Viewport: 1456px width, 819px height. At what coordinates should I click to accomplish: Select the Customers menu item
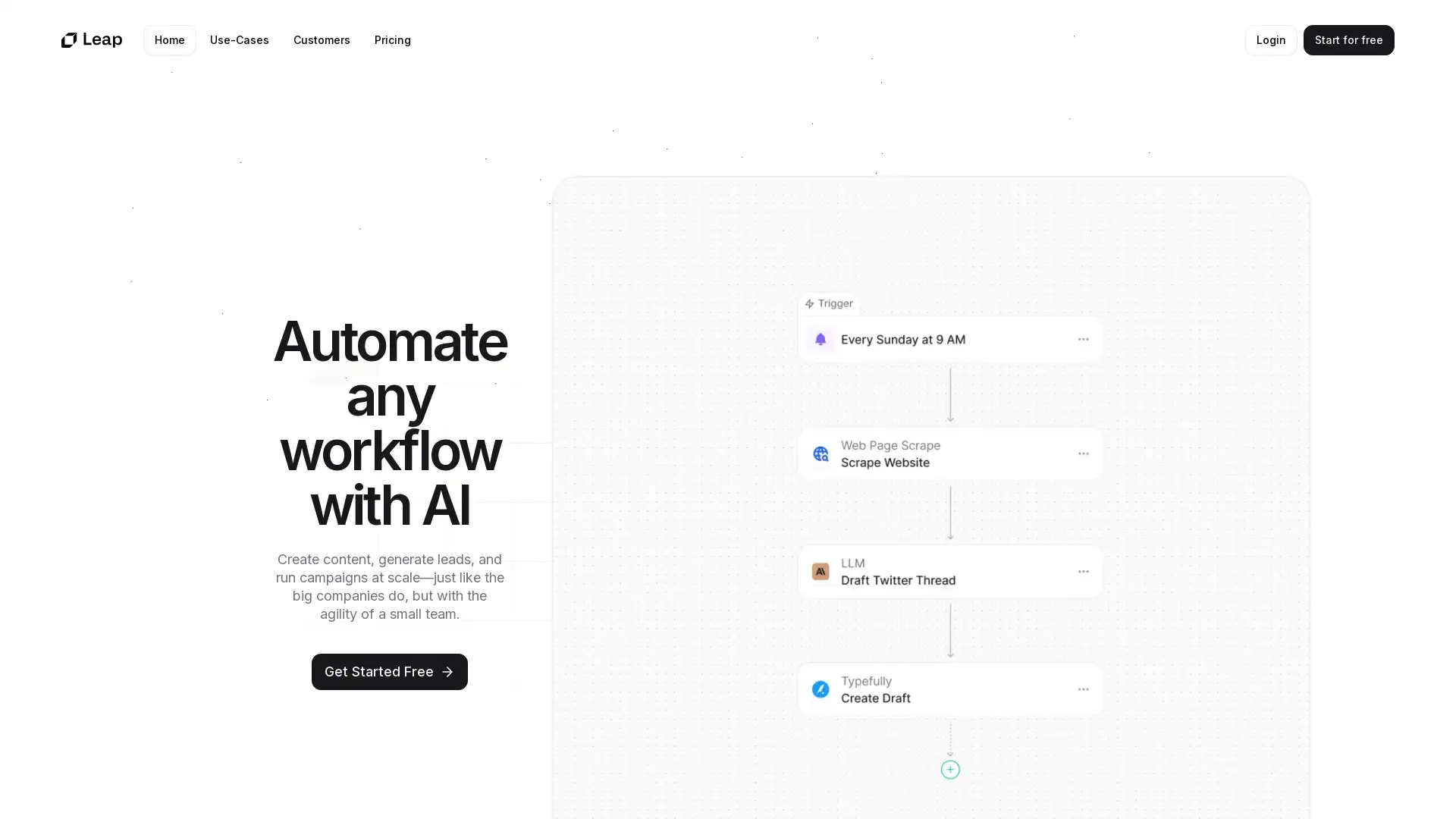tap(321, 40)
